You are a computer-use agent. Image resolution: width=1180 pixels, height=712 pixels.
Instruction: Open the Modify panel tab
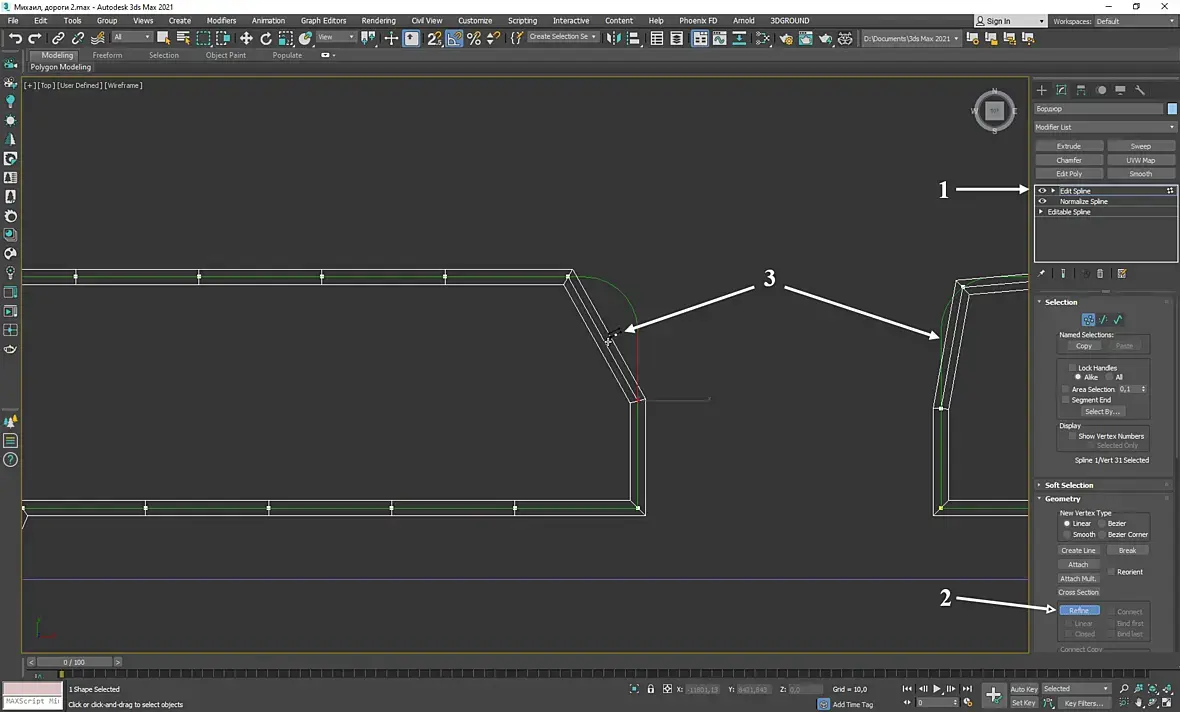coord(1061,90)
